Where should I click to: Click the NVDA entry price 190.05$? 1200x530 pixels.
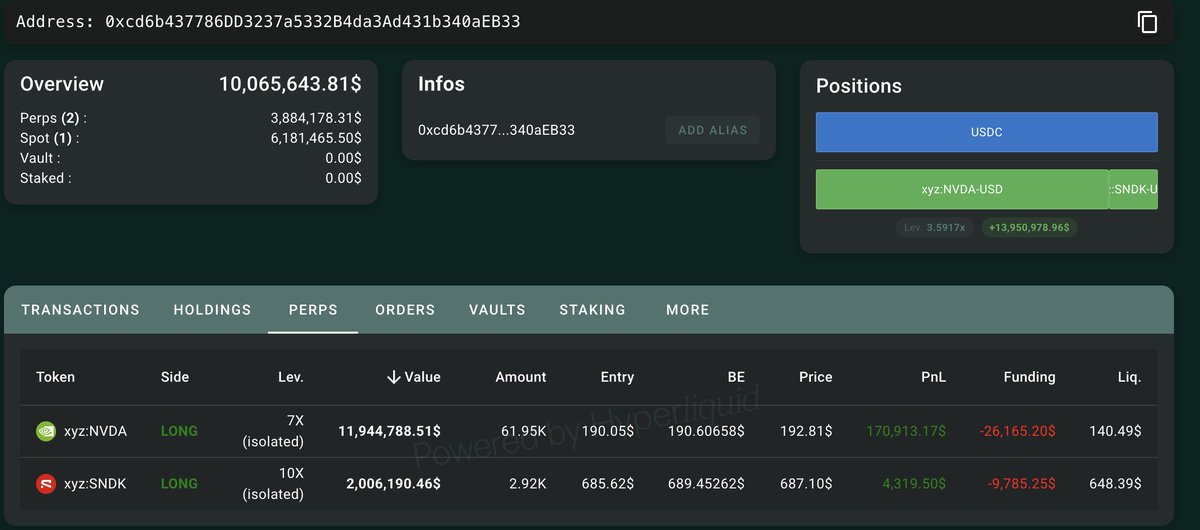pyautogui.click(x=608, y=432)
